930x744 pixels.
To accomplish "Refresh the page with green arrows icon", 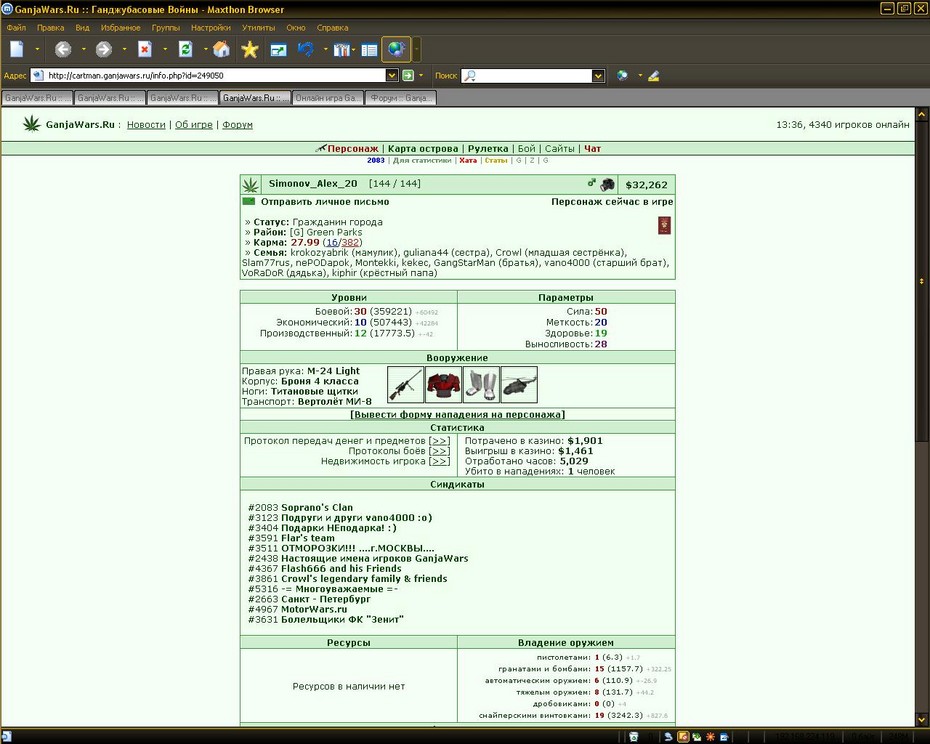I will click(x=186, y=49).
